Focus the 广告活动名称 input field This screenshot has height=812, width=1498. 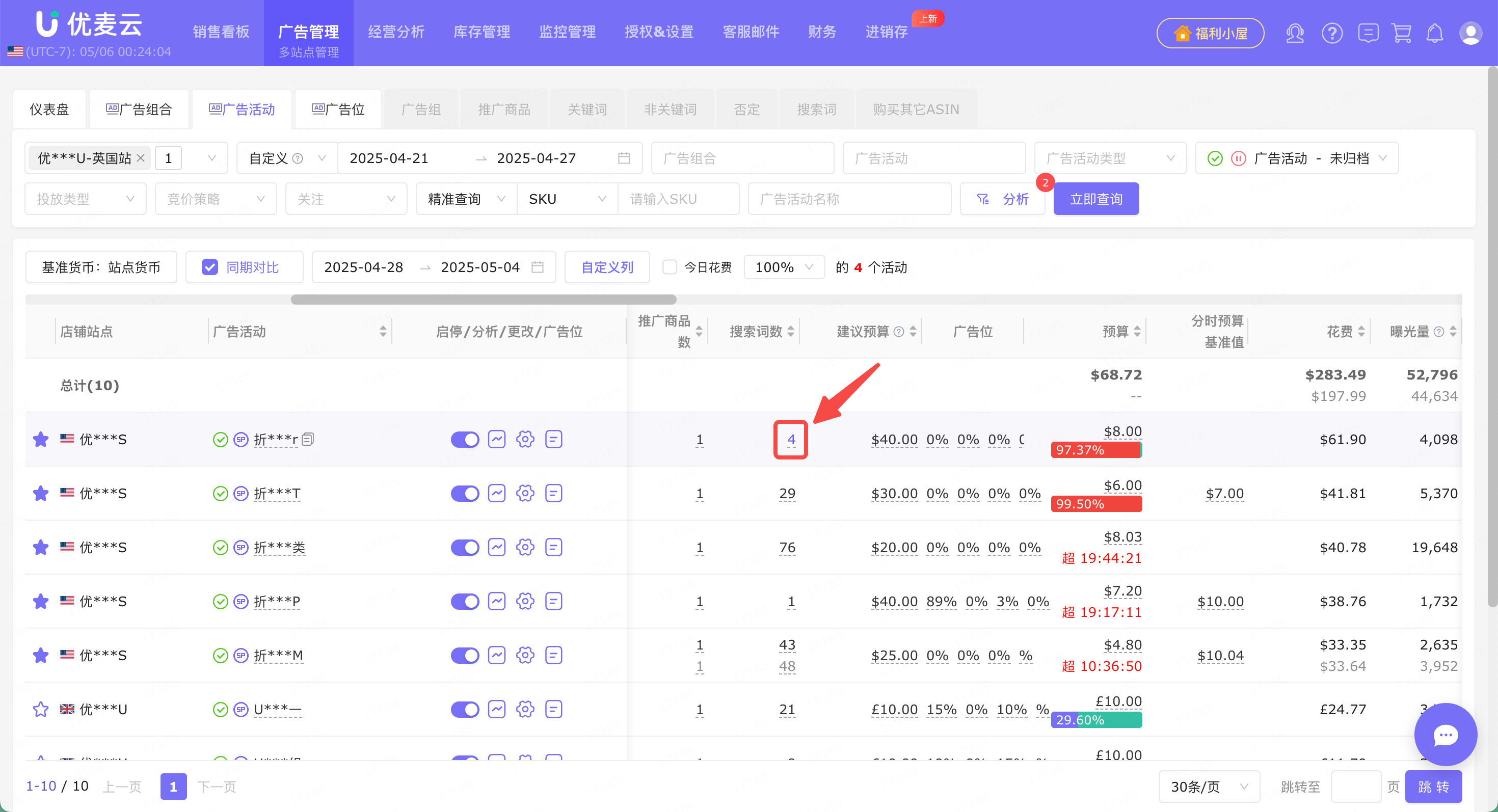point(849,199)
